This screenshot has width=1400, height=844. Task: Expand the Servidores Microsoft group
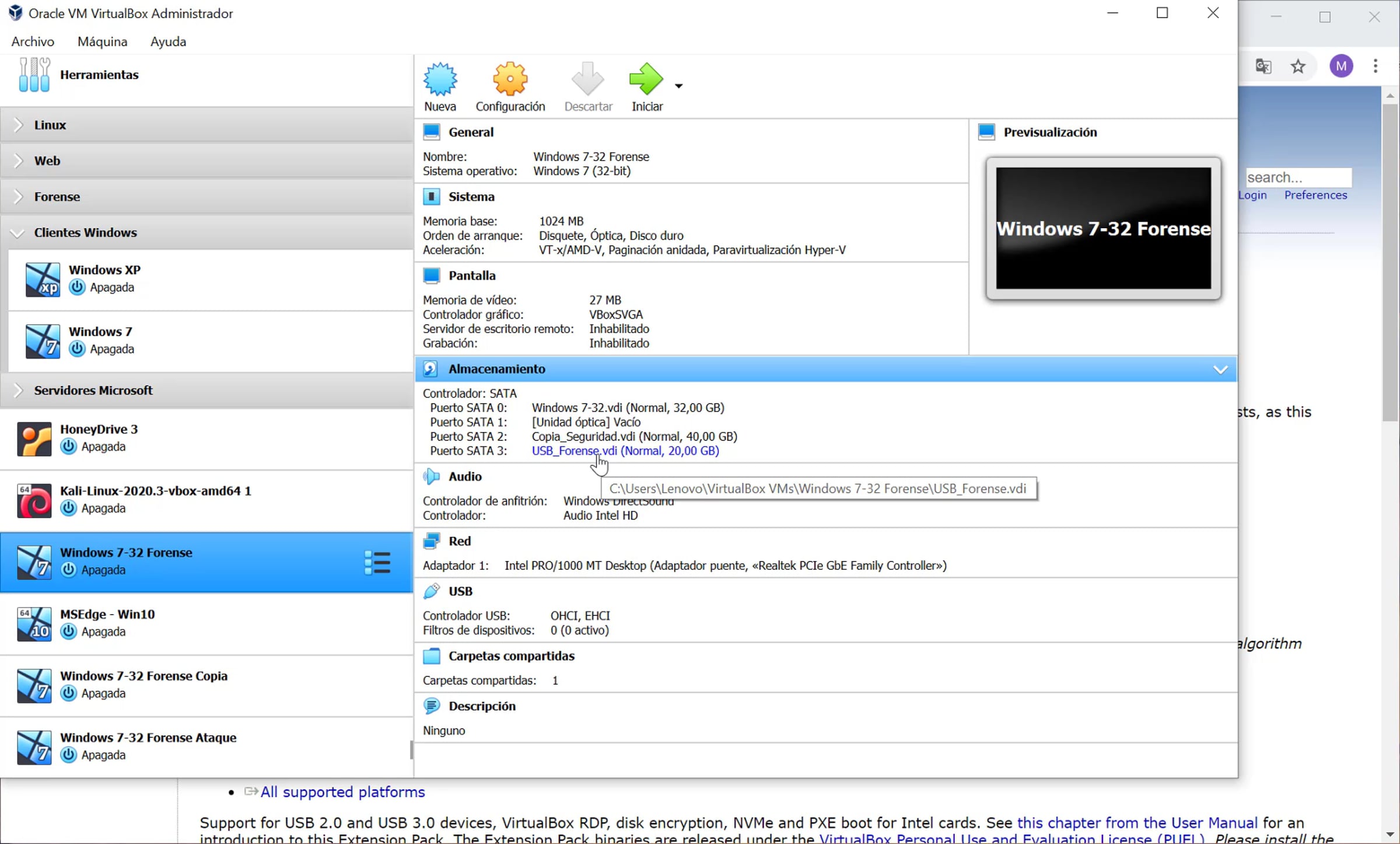[x=19, y=390]
